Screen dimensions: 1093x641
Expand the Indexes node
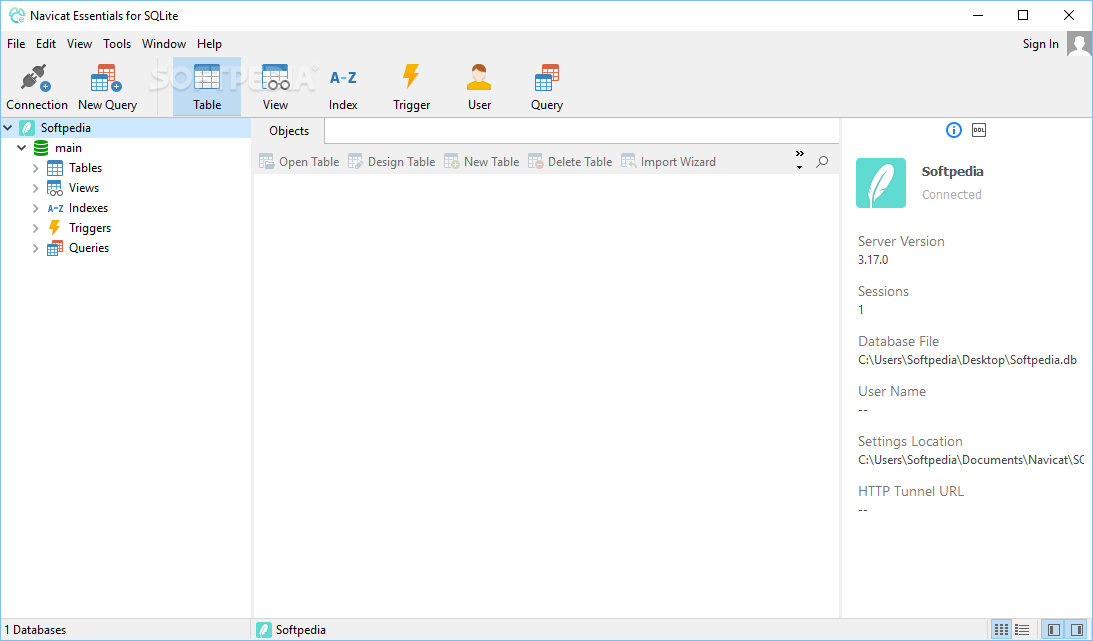(36, 208)
